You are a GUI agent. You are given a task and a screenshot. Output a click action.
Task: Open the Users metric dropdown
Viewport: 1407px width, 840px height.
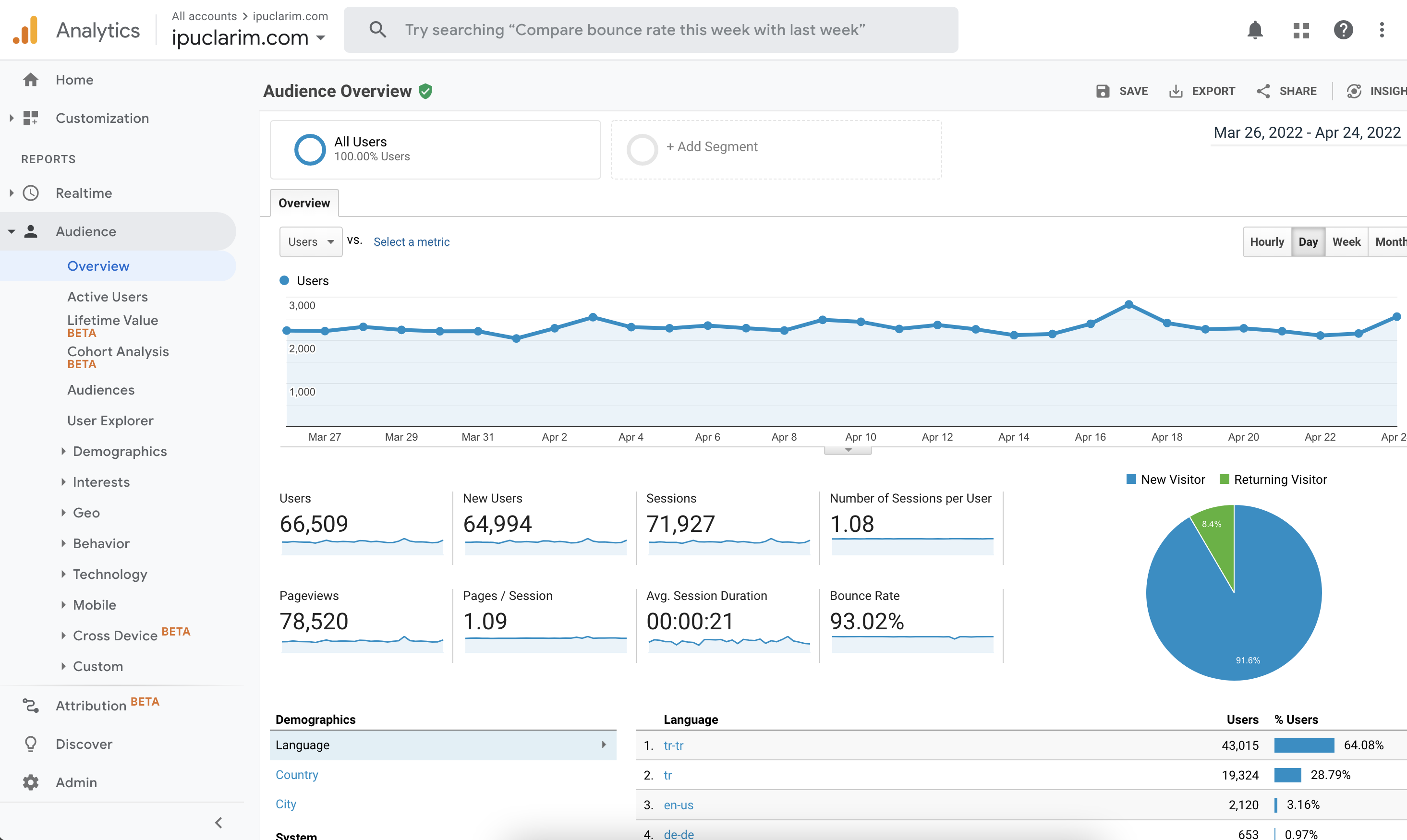(x=311, y=242)
